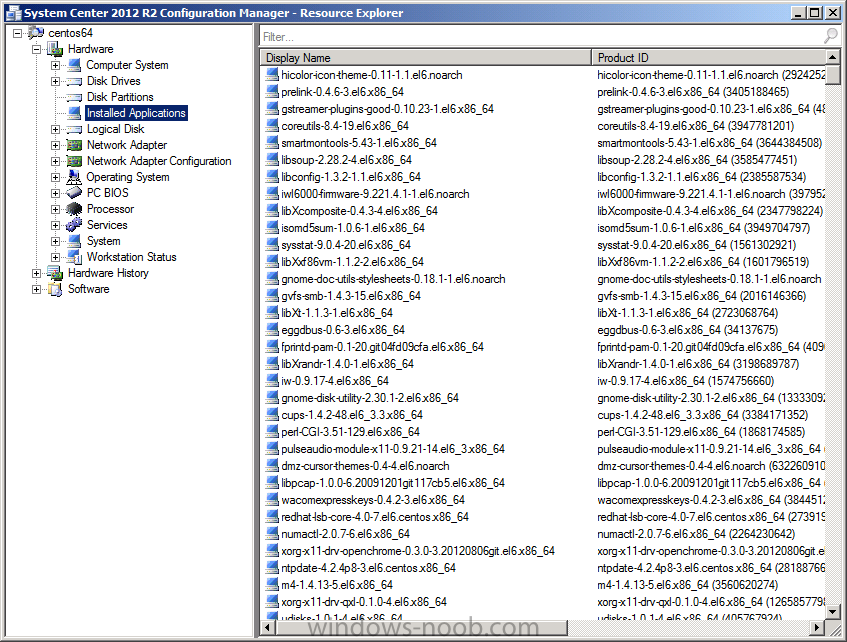Click the centos64 computer icon
847x642 pixels.
[36, 32]
